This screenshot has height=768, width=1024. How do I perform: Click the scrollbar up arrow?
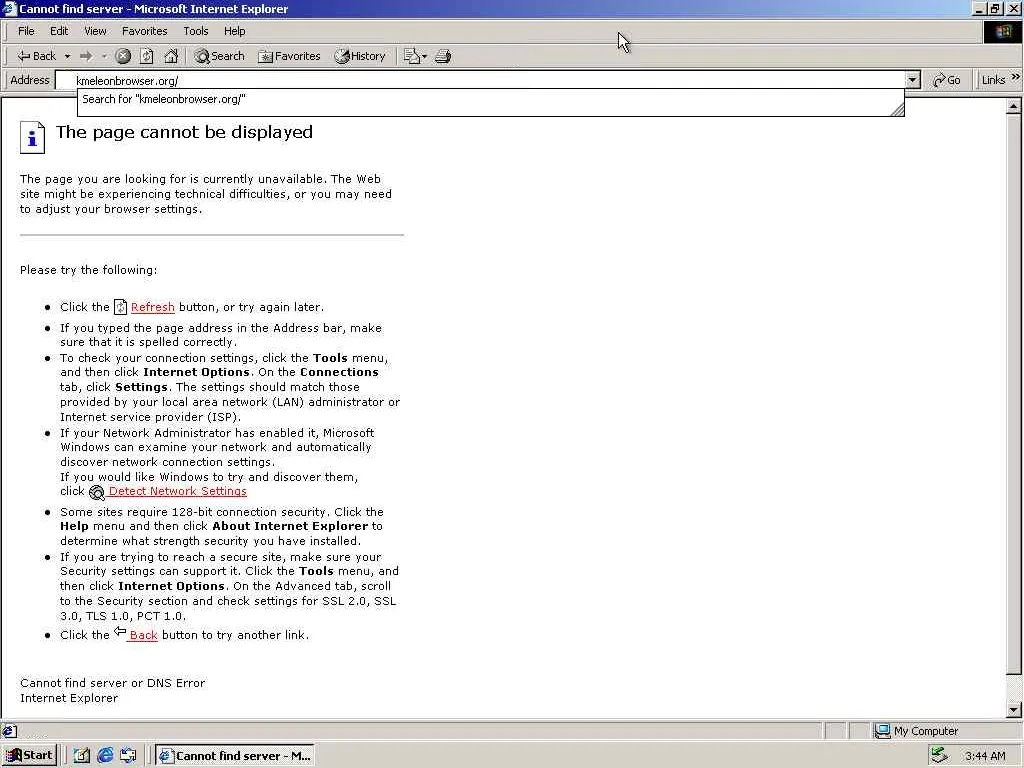(1014, 105)
